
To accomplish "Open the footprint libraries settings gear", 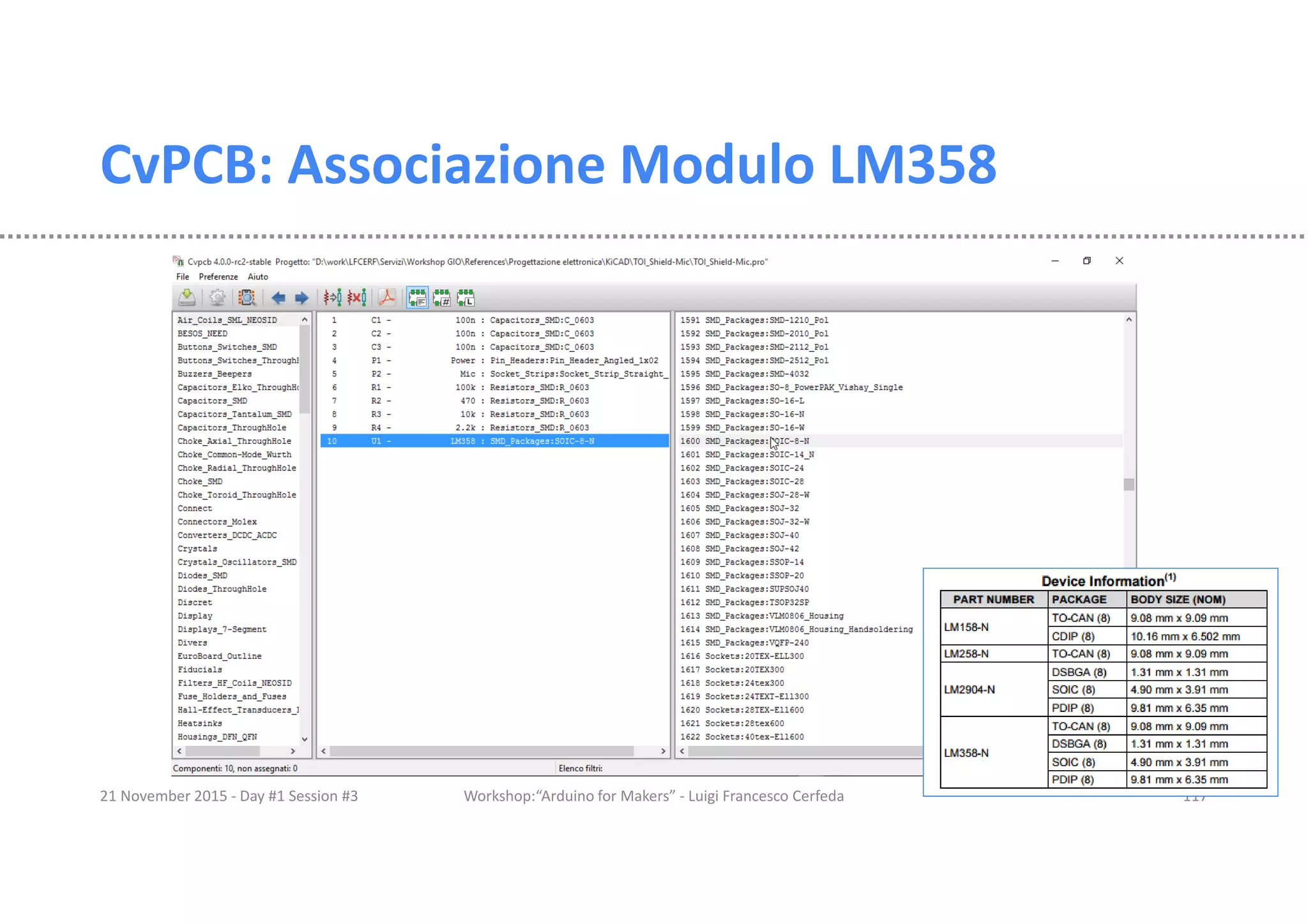I will [x=217, y=298].
